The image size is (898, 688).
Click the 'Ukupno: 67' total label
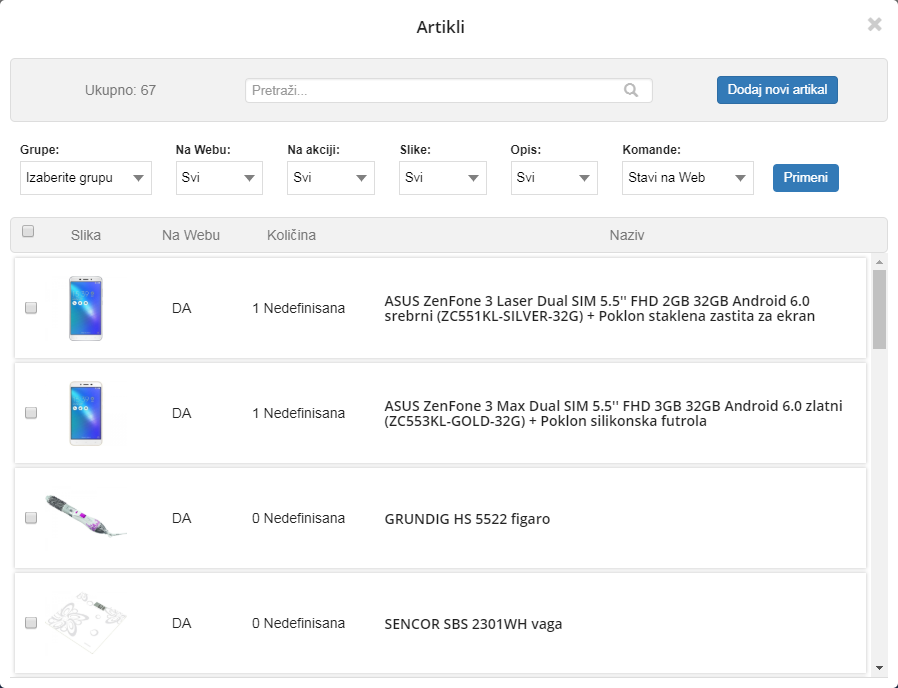(x=120, y=91)
